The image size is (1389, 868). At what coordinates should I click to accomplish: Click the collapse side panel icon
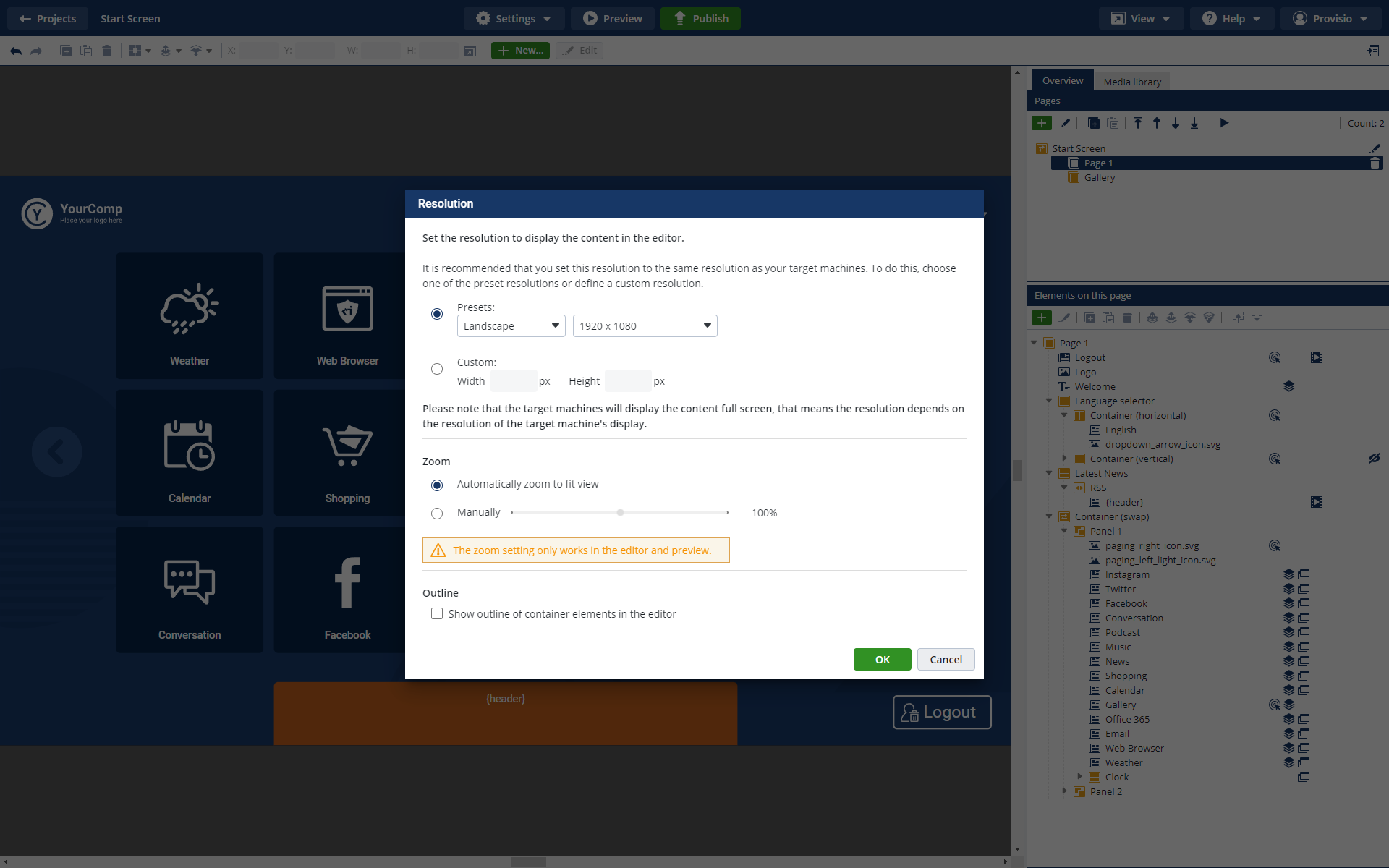(x=1373, y=51)
